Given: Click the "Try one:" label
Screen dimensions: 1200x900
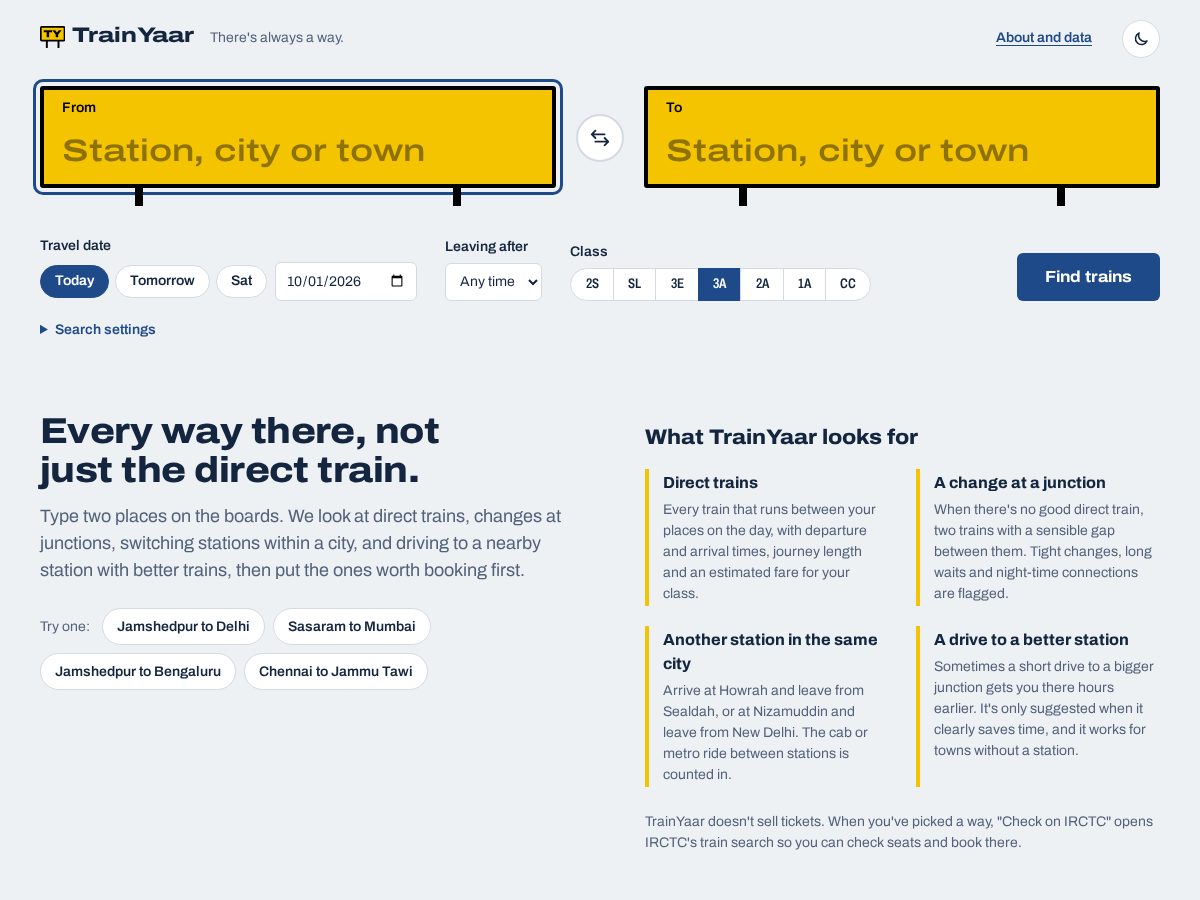Looking at the screenshot, I should pyautogui.click(x=65, y=627).
